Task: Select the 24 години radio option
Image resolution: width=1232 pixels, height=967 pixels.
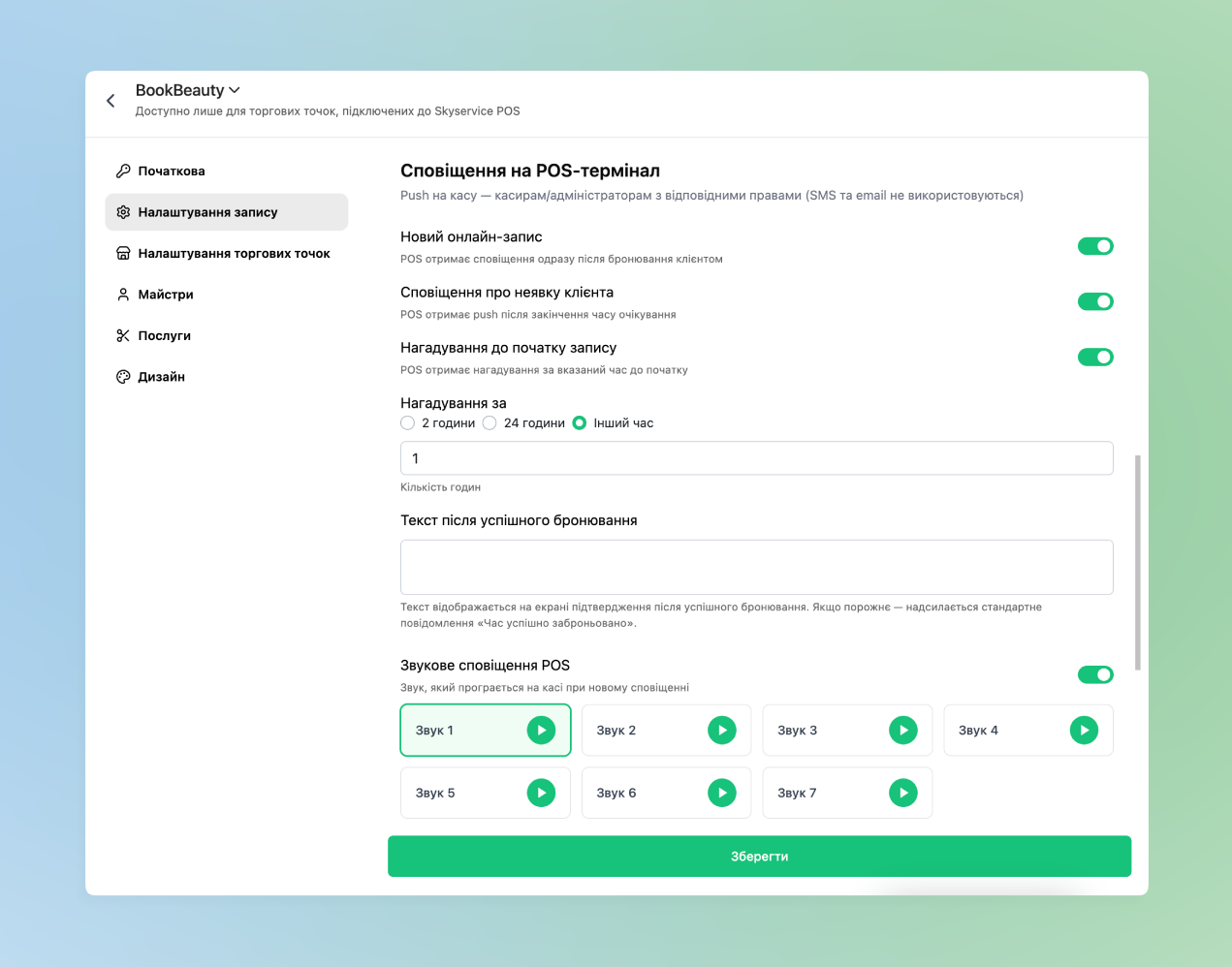Action: [x=490, y=422]
